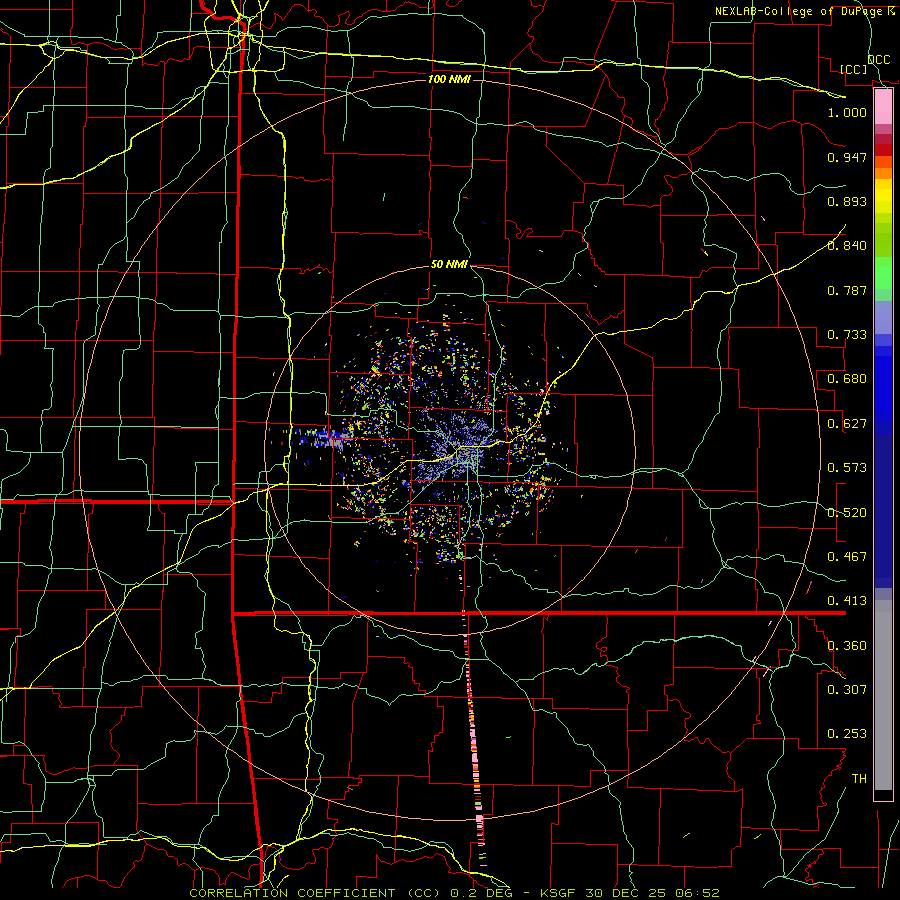900x900 pixels.
Task: Click the CORRELATION COEFFICIENT (CC) caption text
Action: click(315, 893)
